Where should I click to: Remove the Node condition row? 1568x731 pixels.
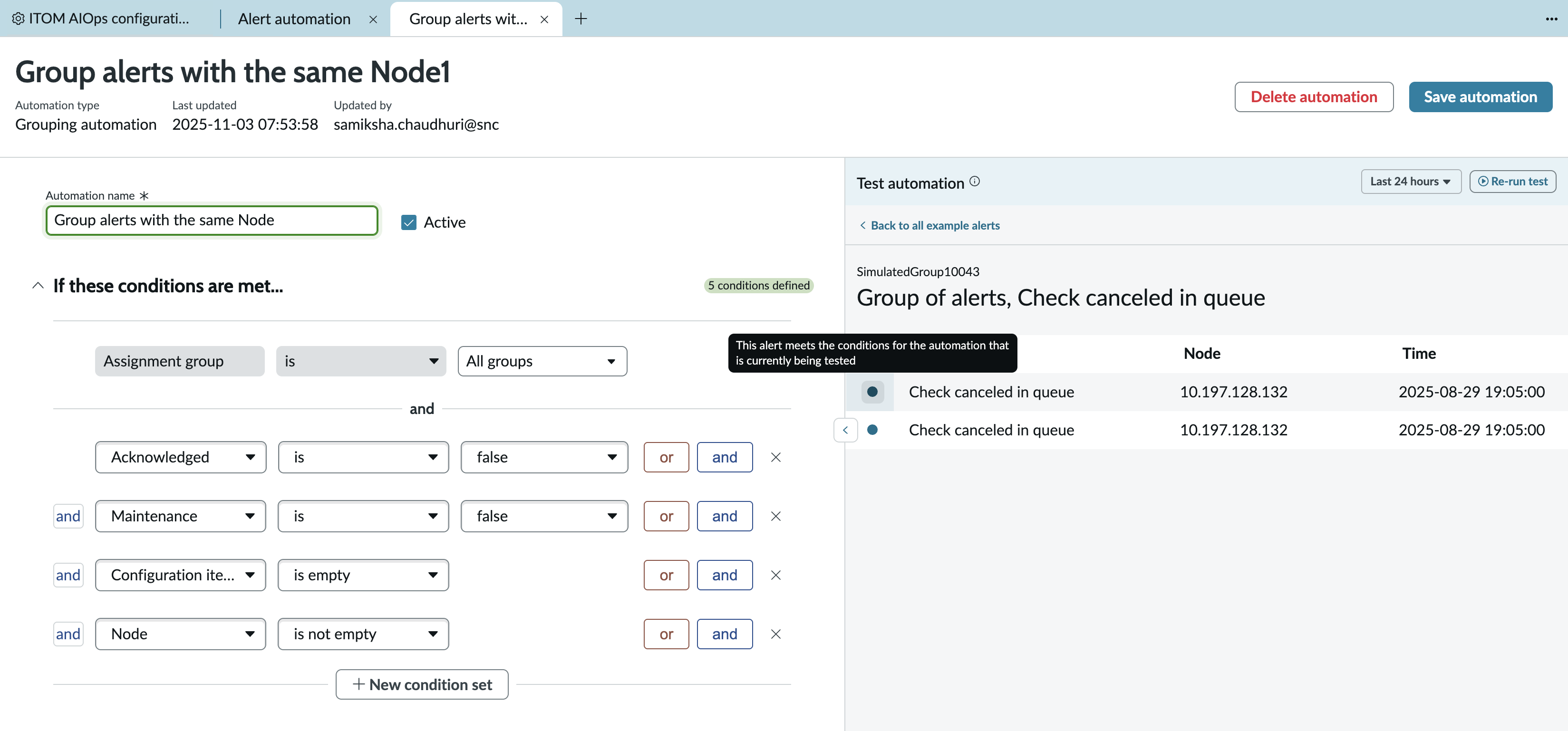click(775, 634)
